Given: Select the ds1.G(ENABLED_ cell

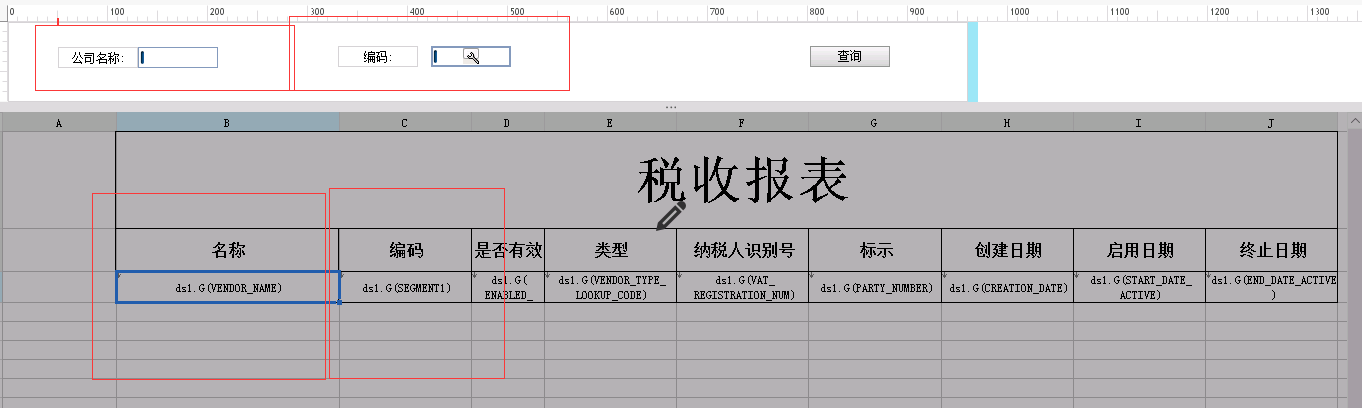Looking at the screenshot, I should point(508,287).
